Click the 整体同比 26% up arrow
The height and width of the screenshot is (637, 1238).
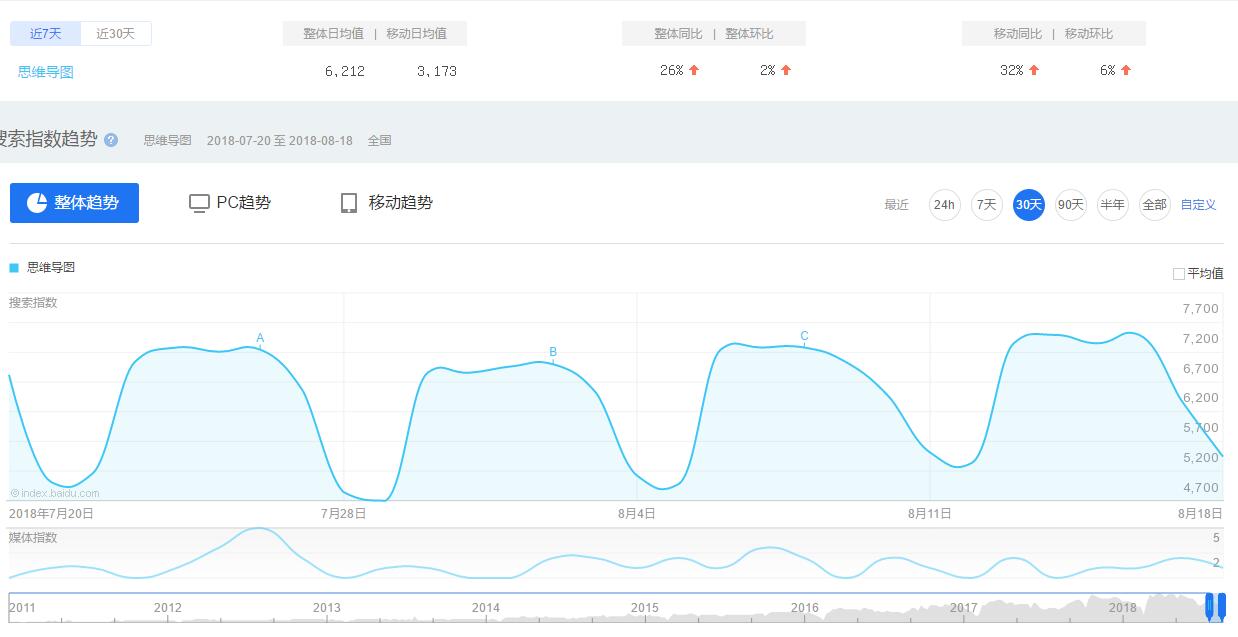tap(694, 71)
